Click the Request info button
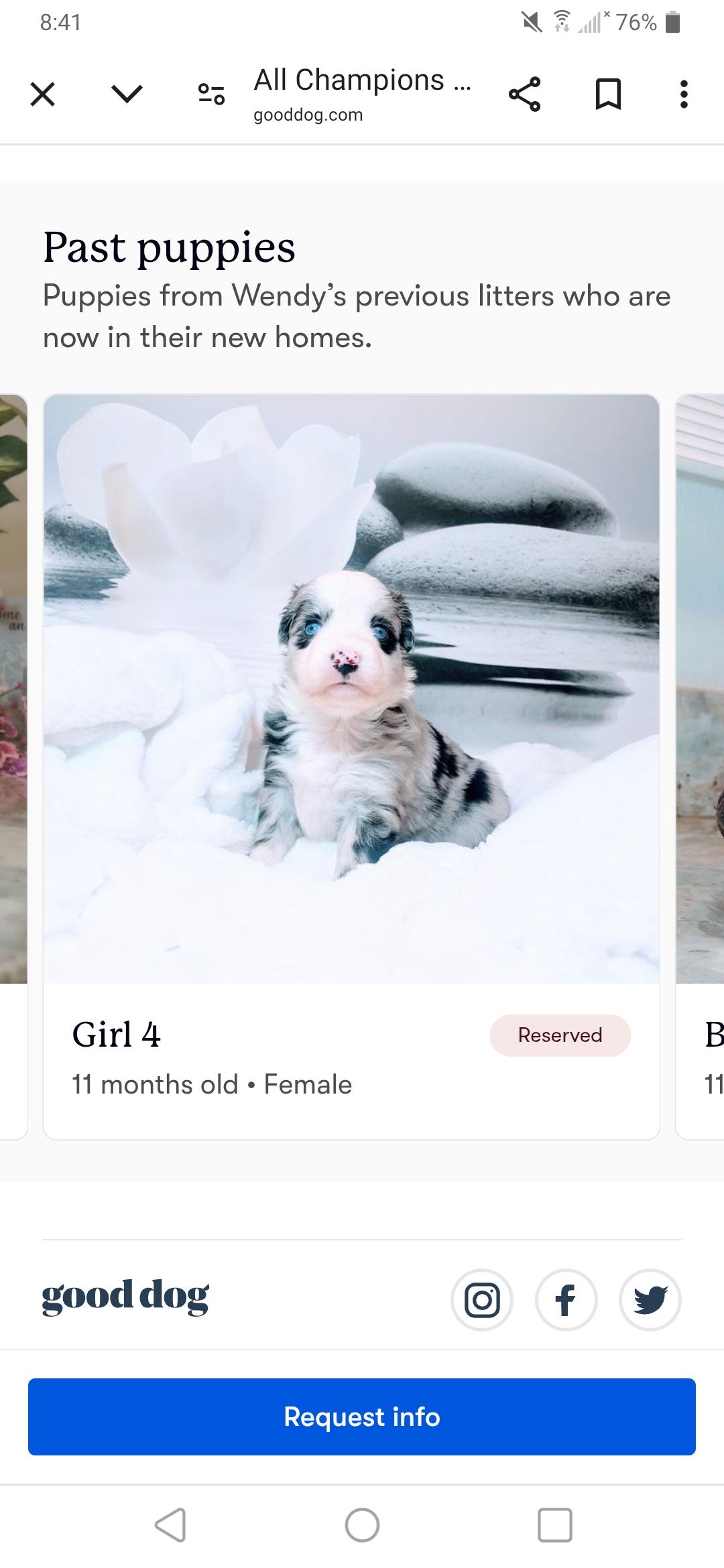The image size is (724, 1568). coord(362,1417)
